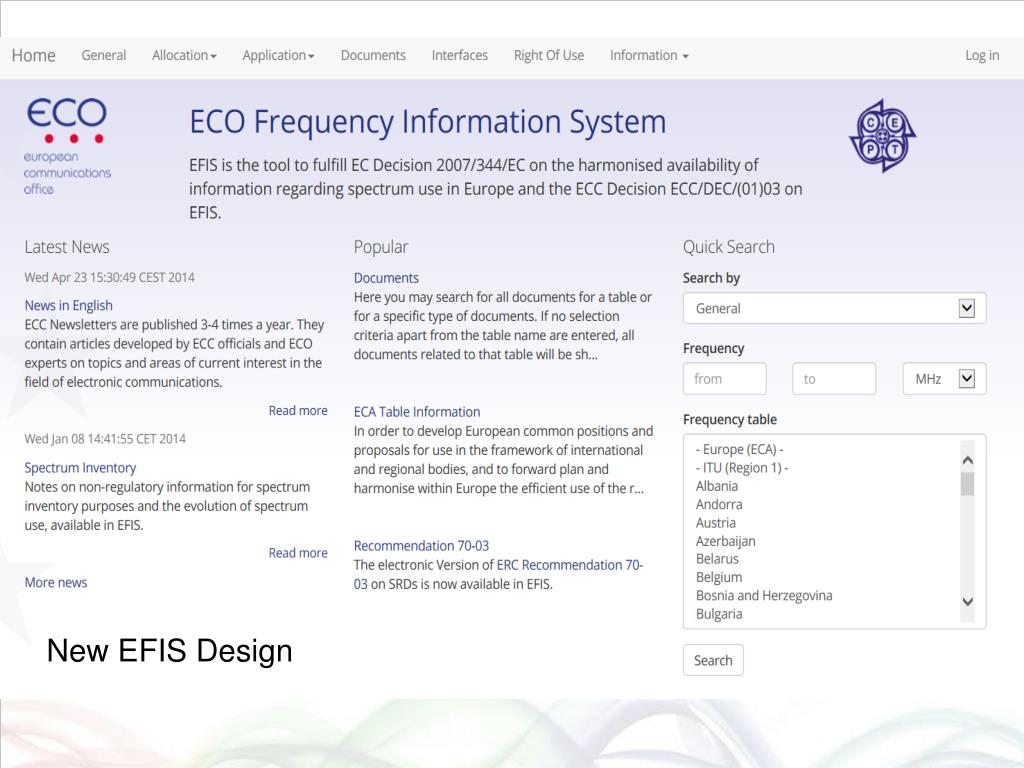This screenshot has width=1024, height=768.
Task: Open the Home navigation item
Action: 33,56
